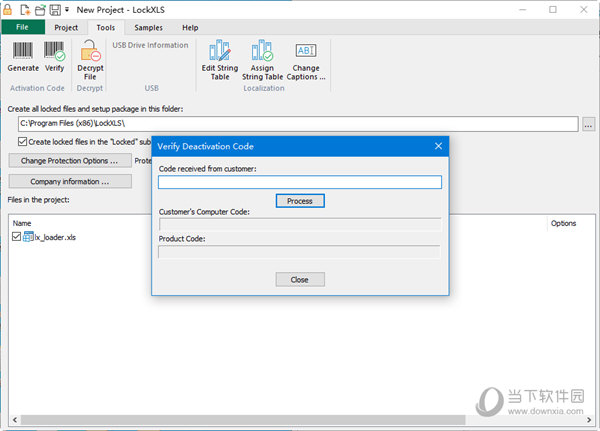Expand quick access toolbar dropdown arrow
The height and width of the screenshot is (431, 600).
point(67,10)
